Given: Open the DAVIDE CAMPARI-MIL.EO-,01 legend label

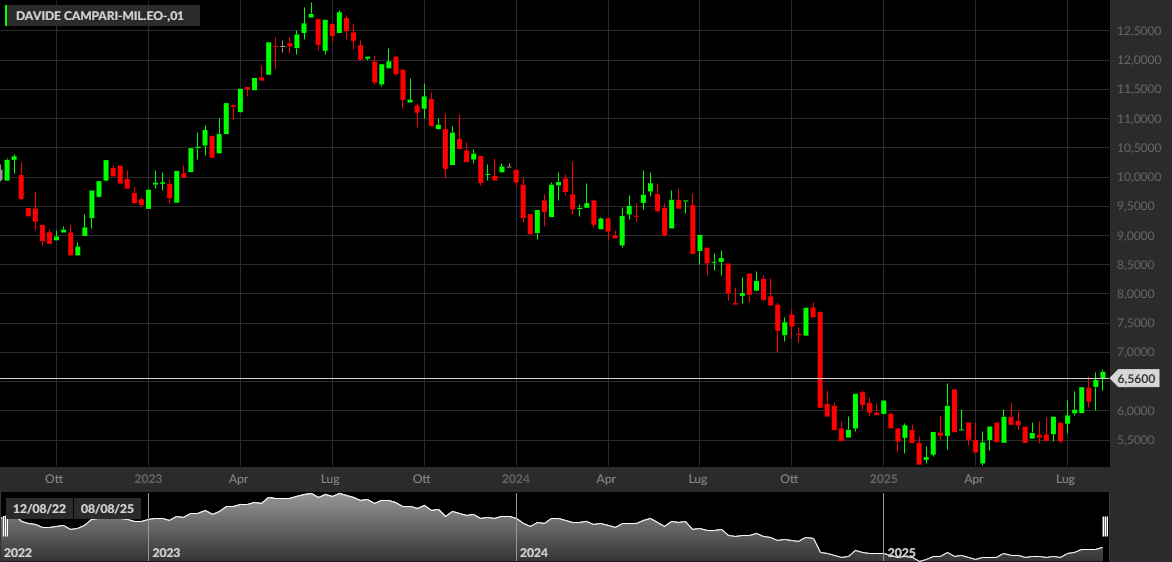Looking at the screenshot, I should coord(102,16).
